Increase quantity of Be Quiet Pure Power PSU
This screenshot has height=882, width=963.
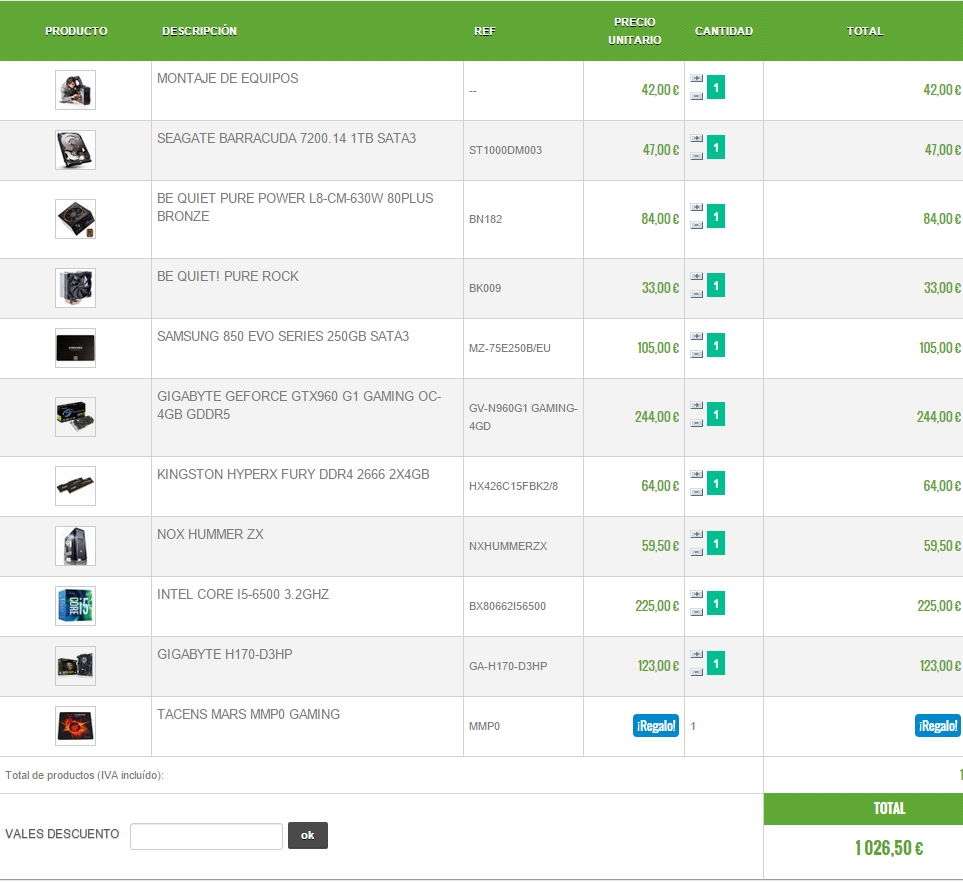coord(696,208)
